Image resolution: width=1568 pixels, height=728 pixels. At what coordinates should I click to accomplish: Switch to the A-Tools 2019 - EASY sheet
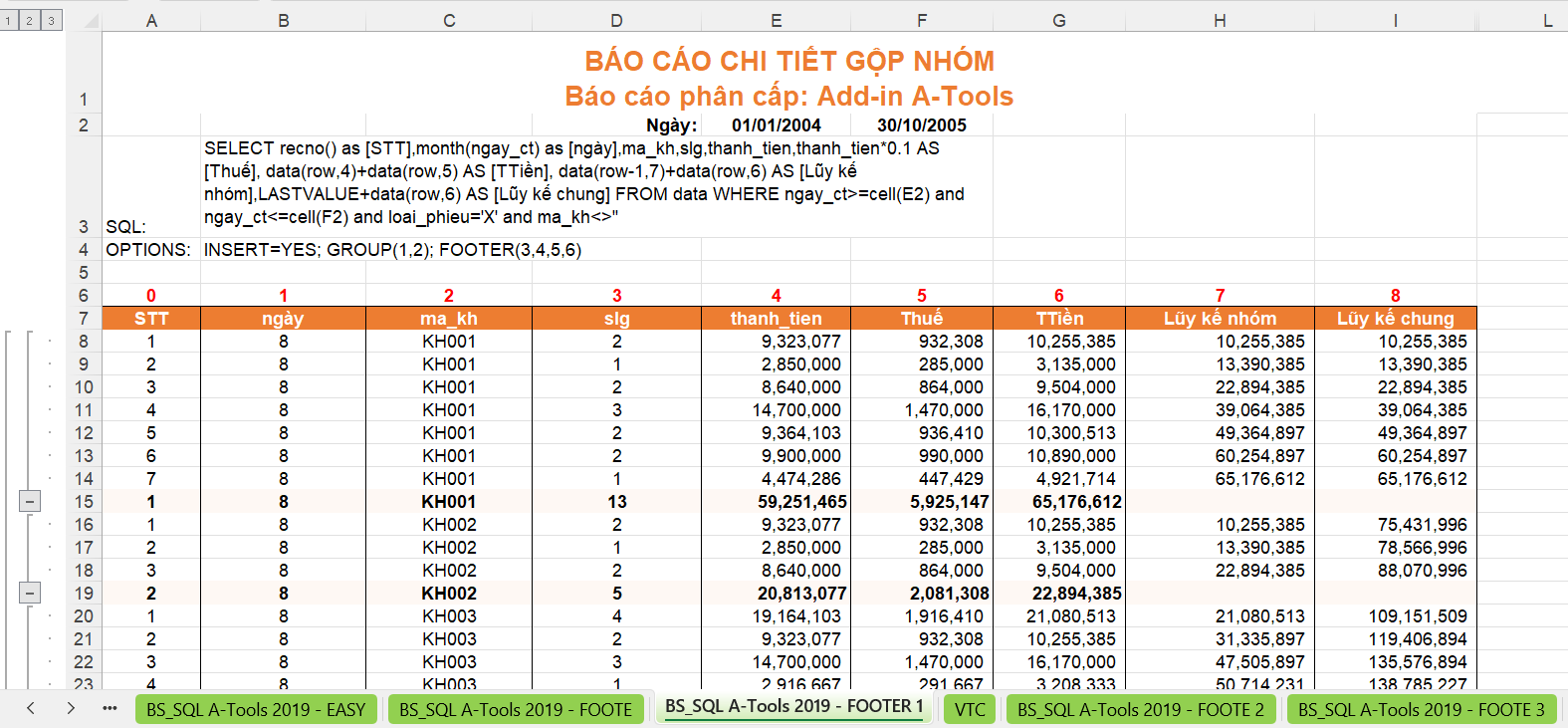(255, 709)
